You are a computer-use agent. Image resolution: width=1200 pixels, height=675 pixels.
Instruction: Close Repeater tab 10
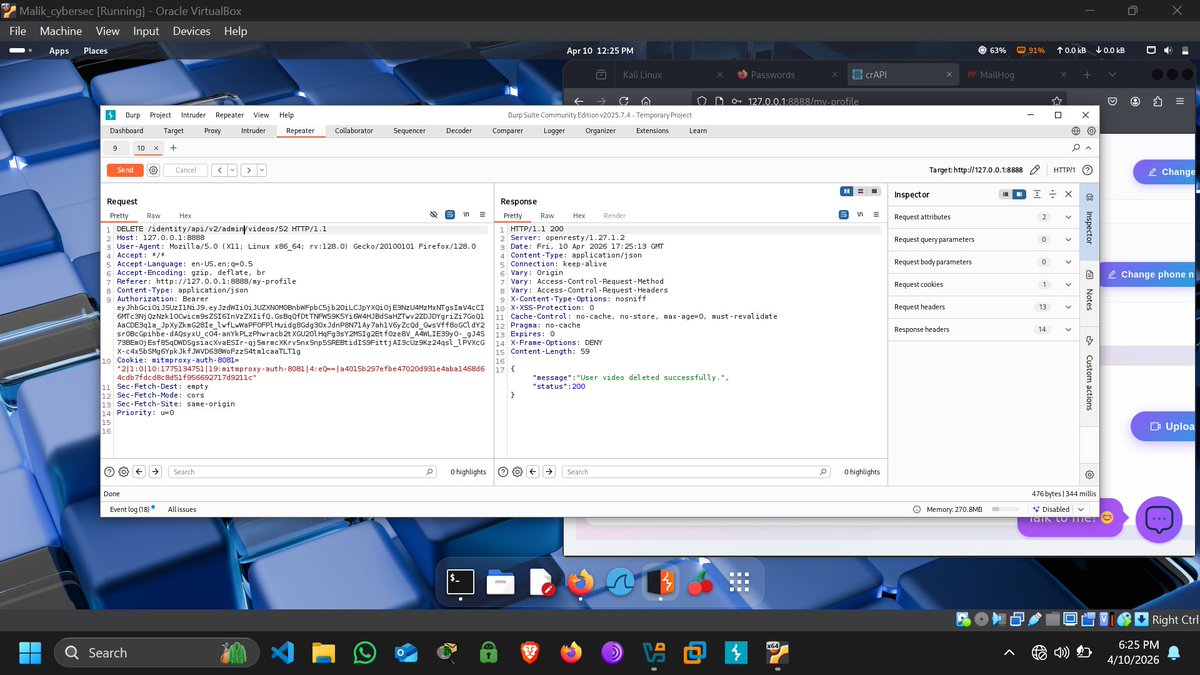(x=155, y=148)
